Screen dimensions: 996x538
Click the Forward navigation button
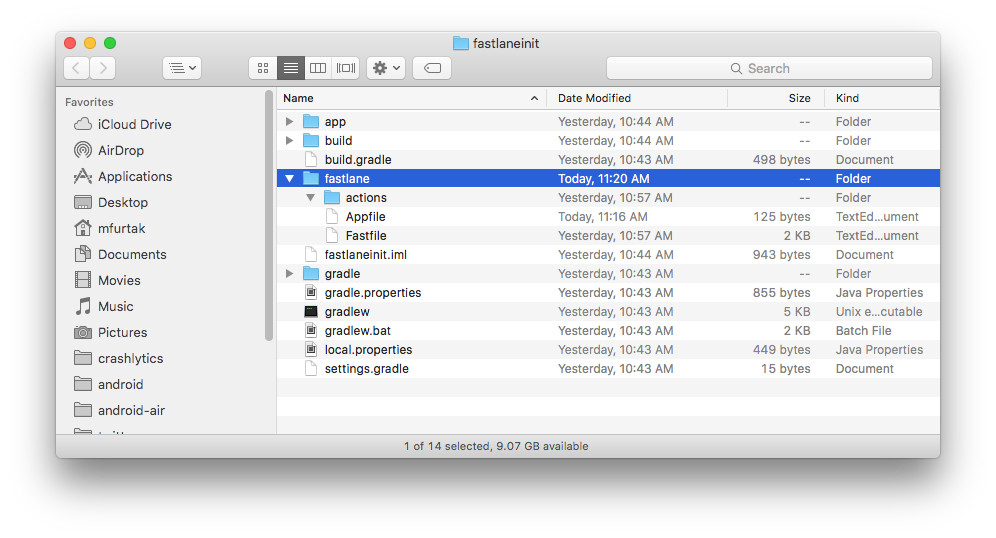tap(102, 68)
